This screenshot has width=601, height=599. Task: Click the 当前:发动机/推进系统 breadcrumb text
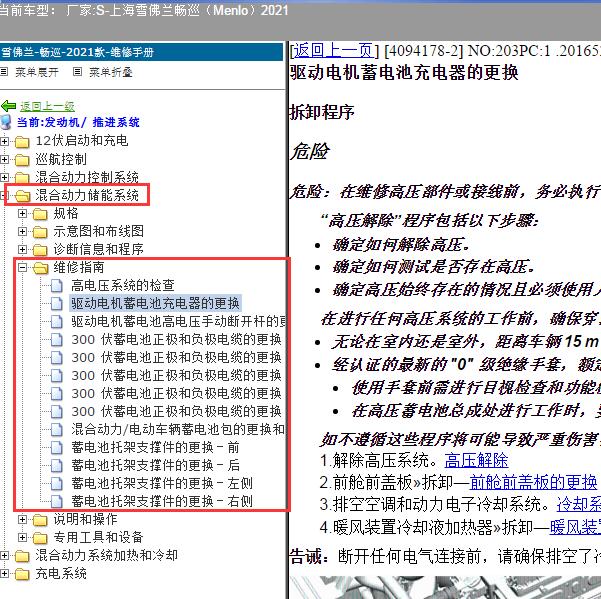coord(78,122)
